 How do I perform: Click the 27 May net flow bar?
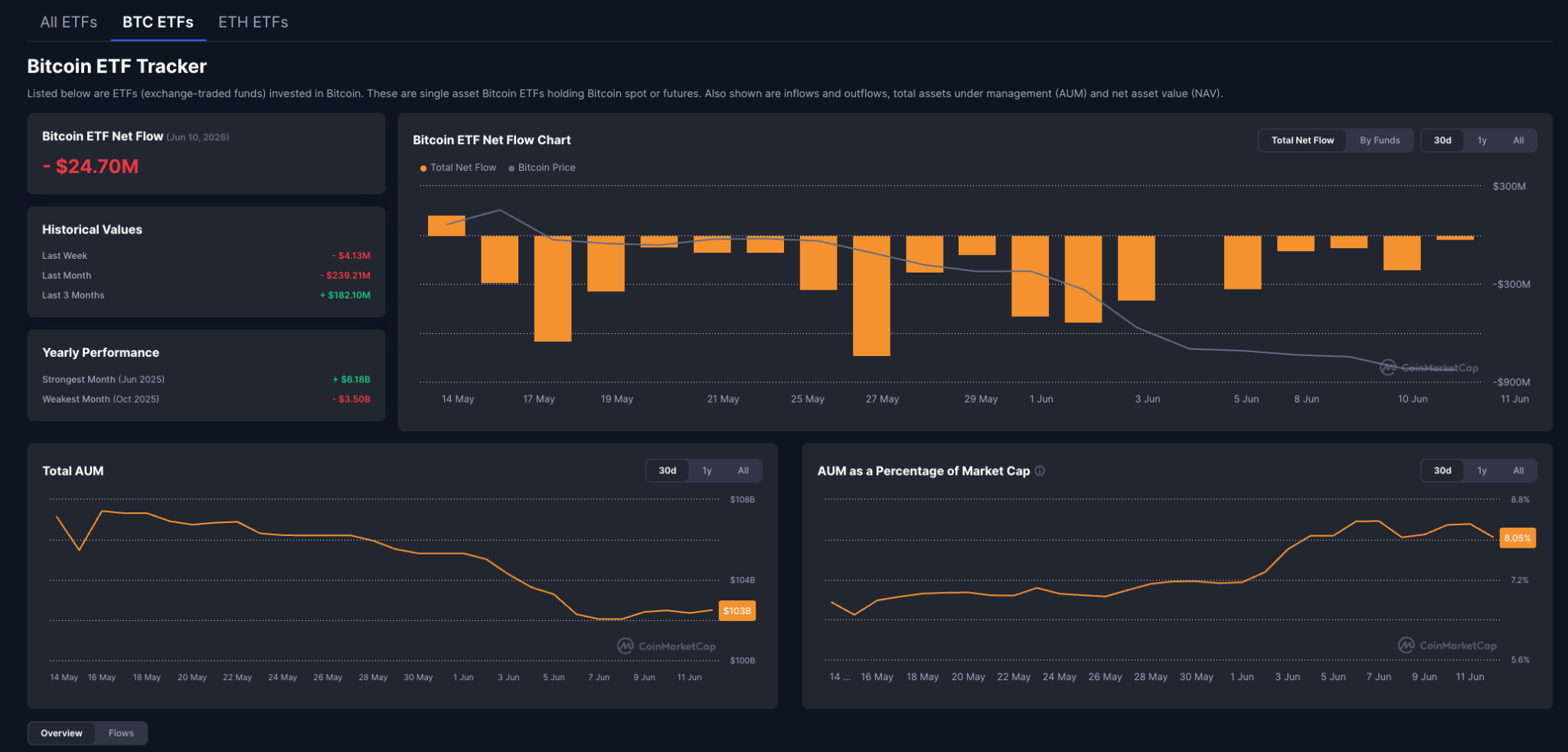[871, 296]
